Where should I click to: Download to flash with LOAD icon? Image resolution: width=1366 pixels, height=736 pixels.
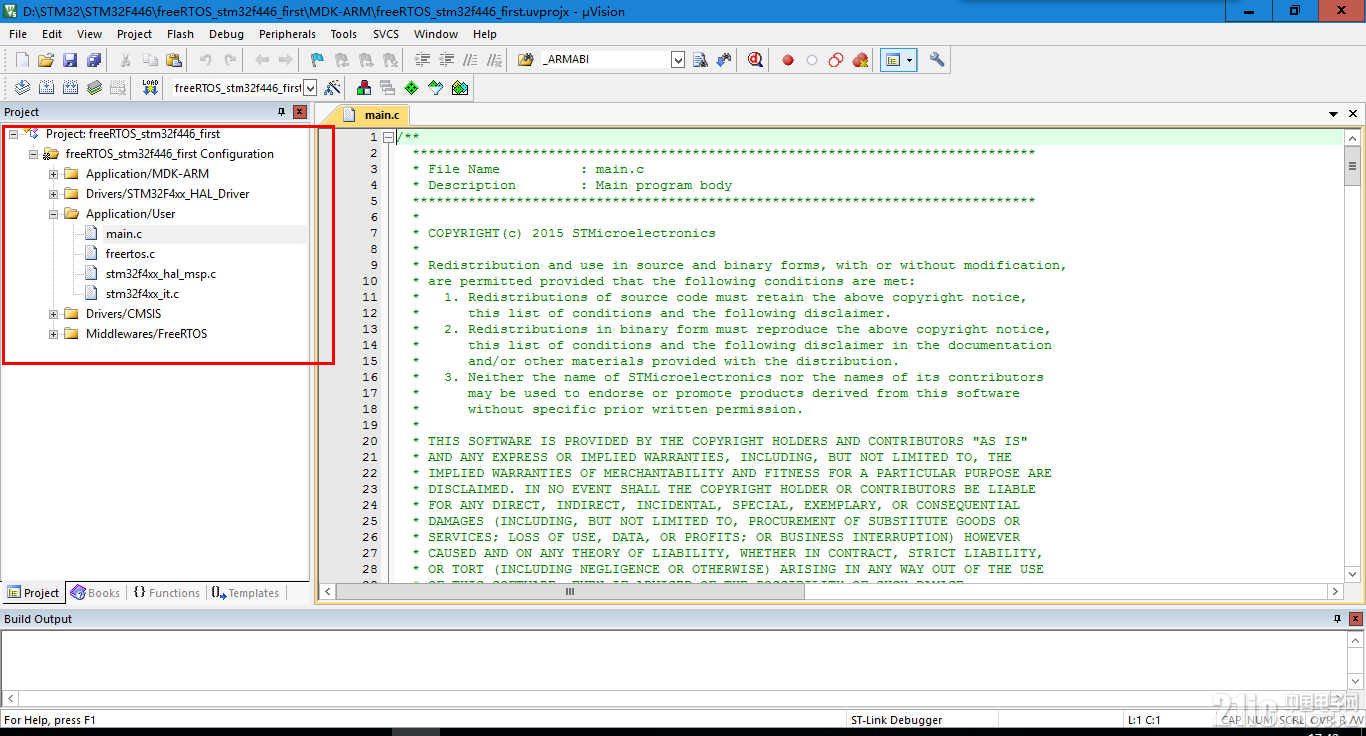point(150,88)
